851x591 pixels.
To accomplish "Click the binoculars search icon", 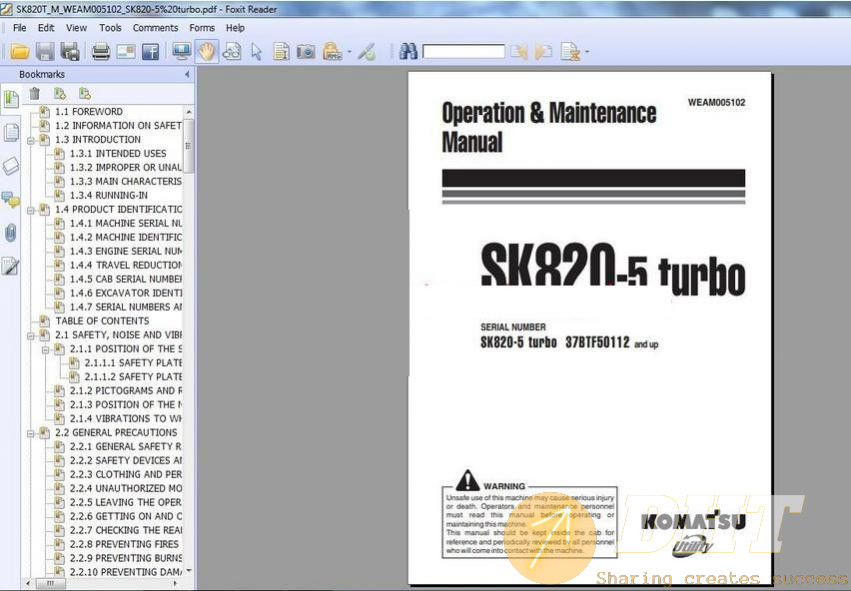I will 408,52.
